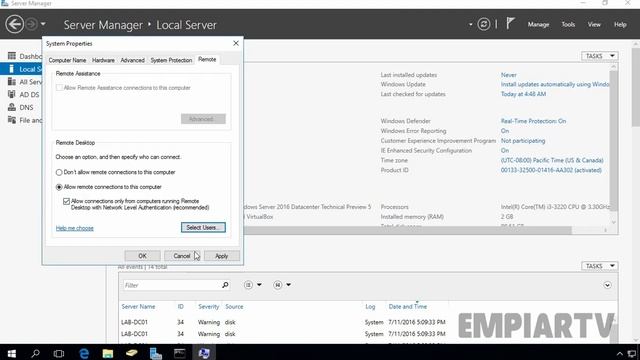Click OK in System Properties
The height and width of the screenshot is (360, 640).
(x=142, y=256)
